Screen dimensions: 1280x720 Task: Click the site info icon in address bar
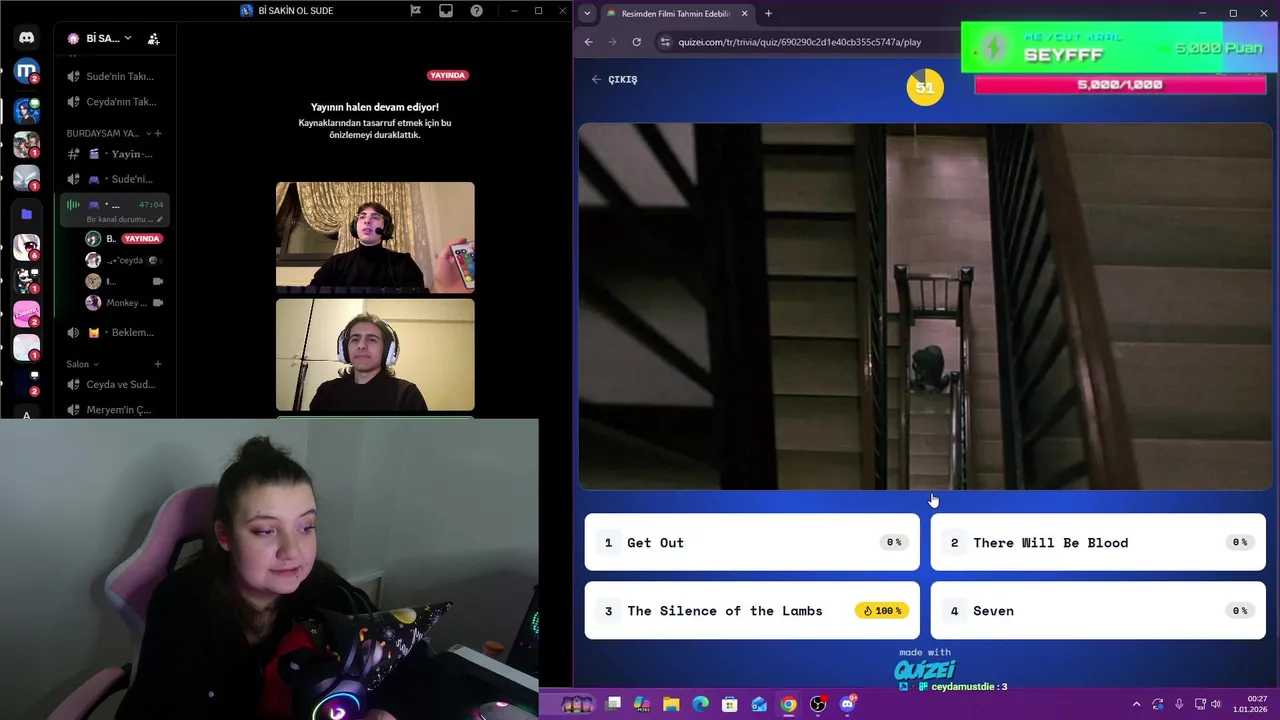[665, 42]
